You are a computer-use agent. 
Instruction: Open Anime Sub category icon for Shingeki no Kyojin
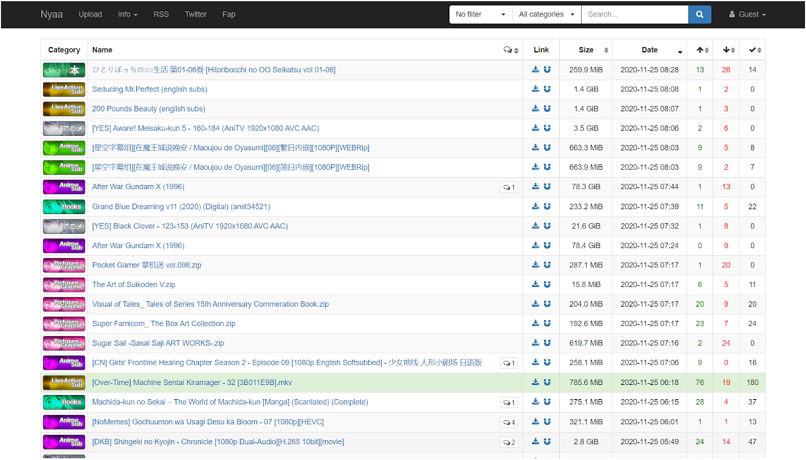click(x=64, y=441)
